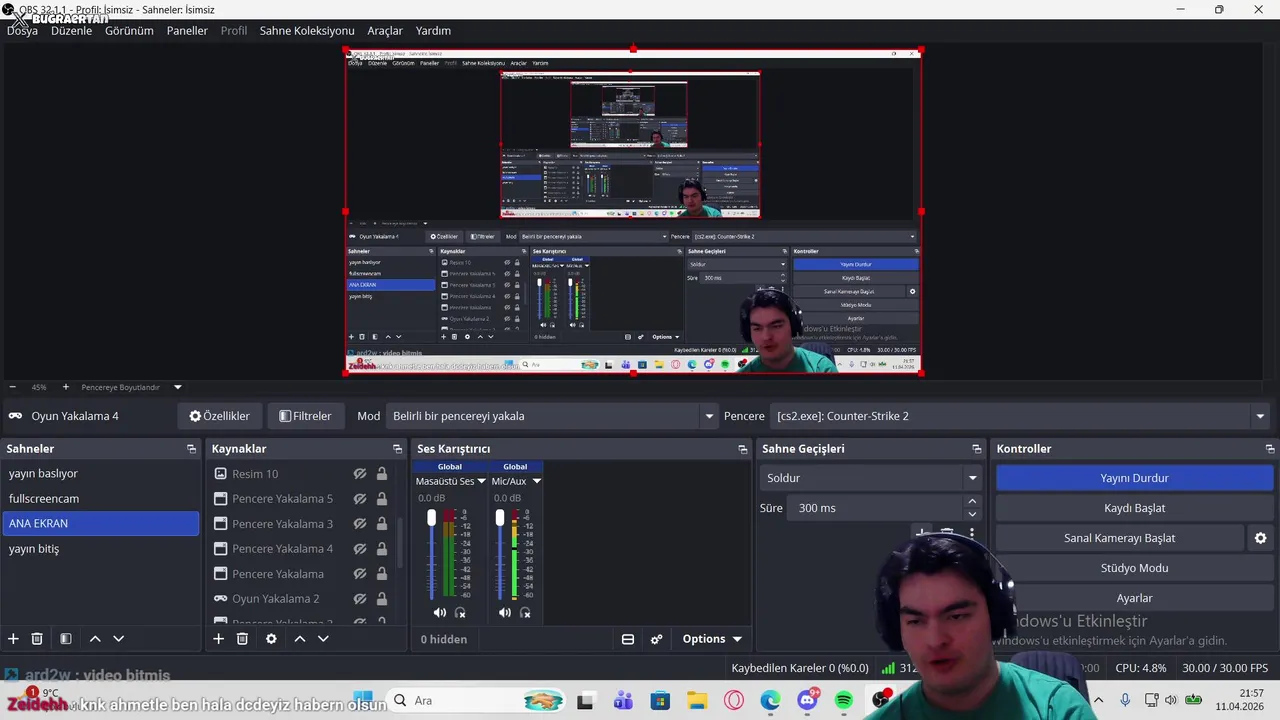The width and height of the screenshot is (1280, 720).
Task: Add a new source in Kaynaklar
Action: click(x=218, y=639)
